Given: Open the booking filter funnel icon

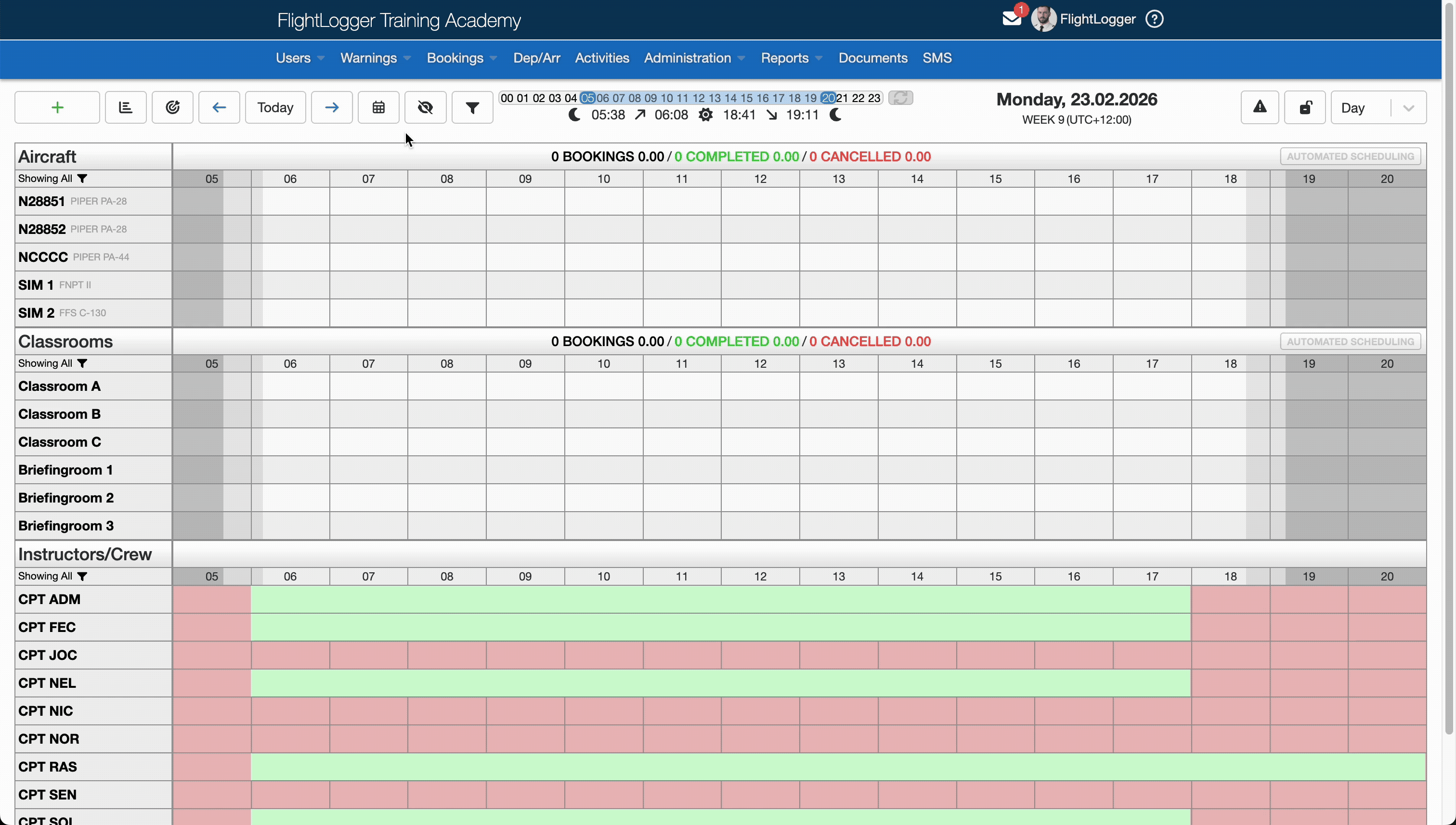Looking at the screenshot, I should 472,107.
